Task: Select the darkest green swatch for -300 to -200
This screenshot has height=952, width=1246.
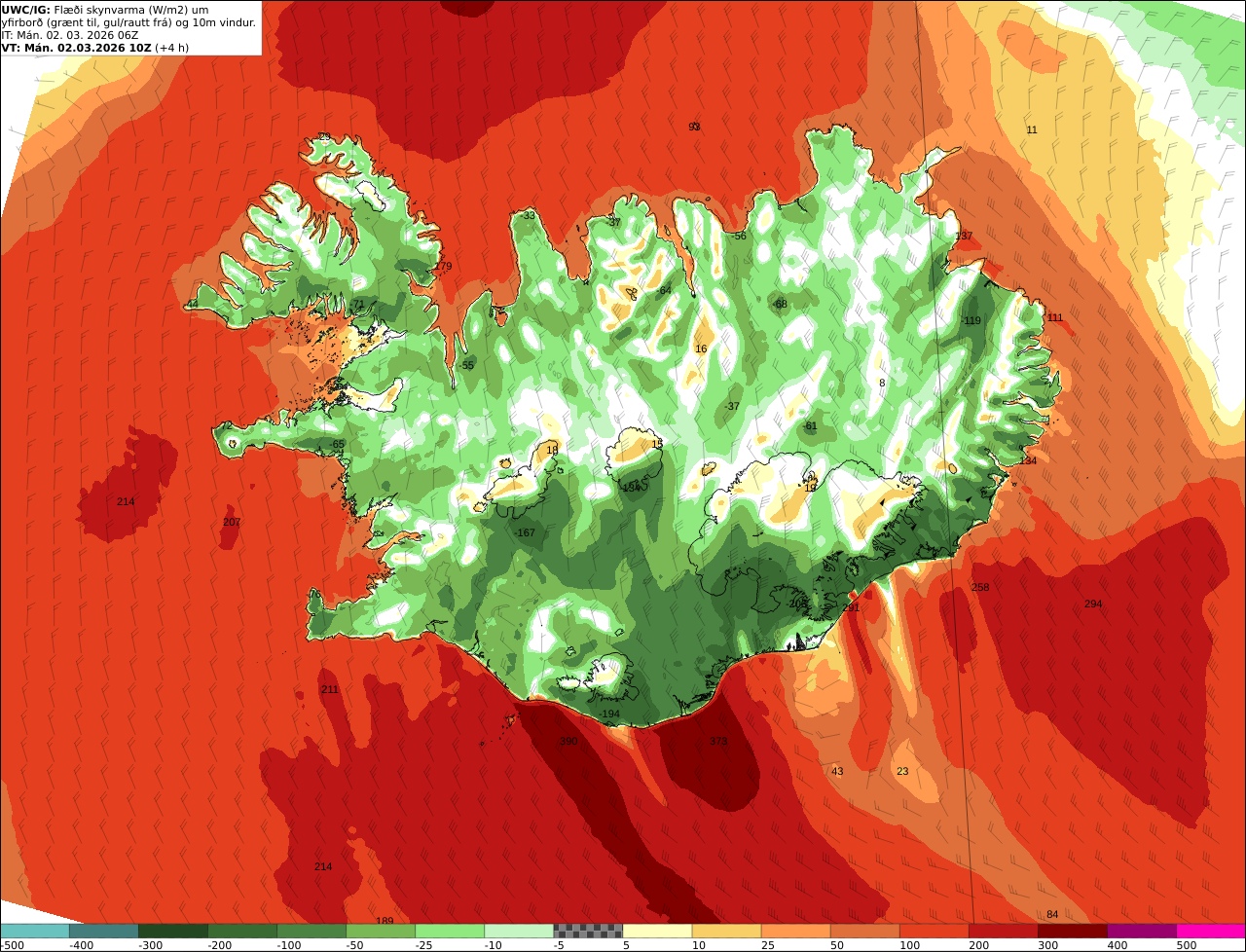Action: click(x=173, y=931)
